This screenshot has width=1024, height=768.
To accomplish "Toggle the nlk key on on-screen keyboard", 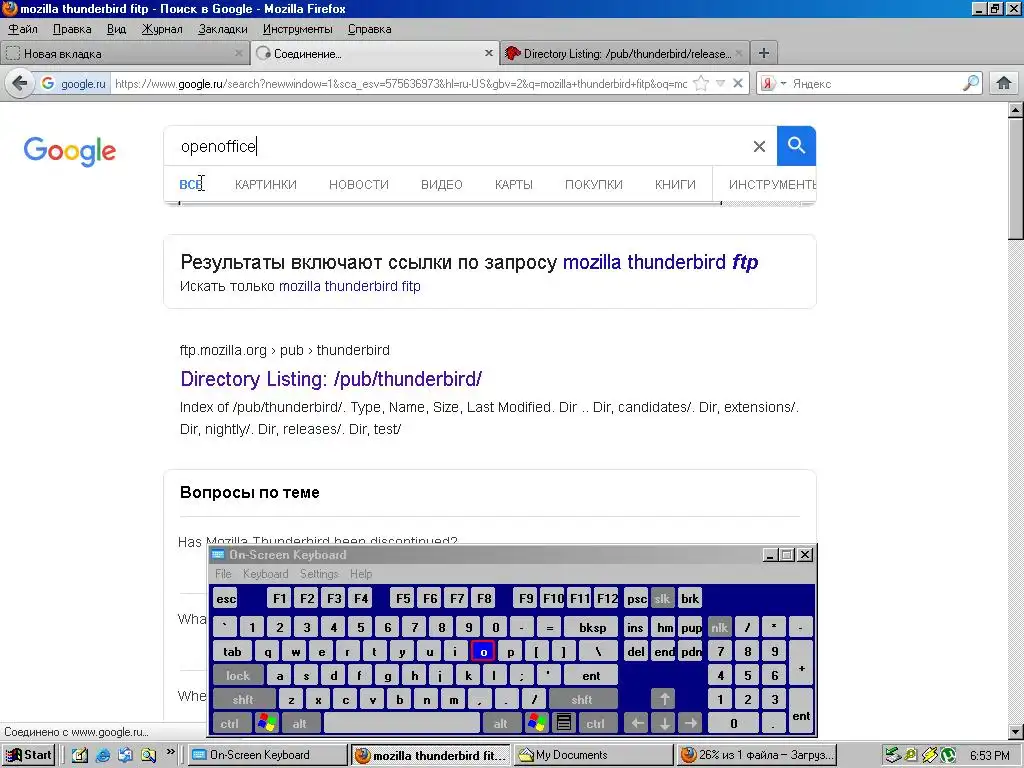I will tap(719, 628).
